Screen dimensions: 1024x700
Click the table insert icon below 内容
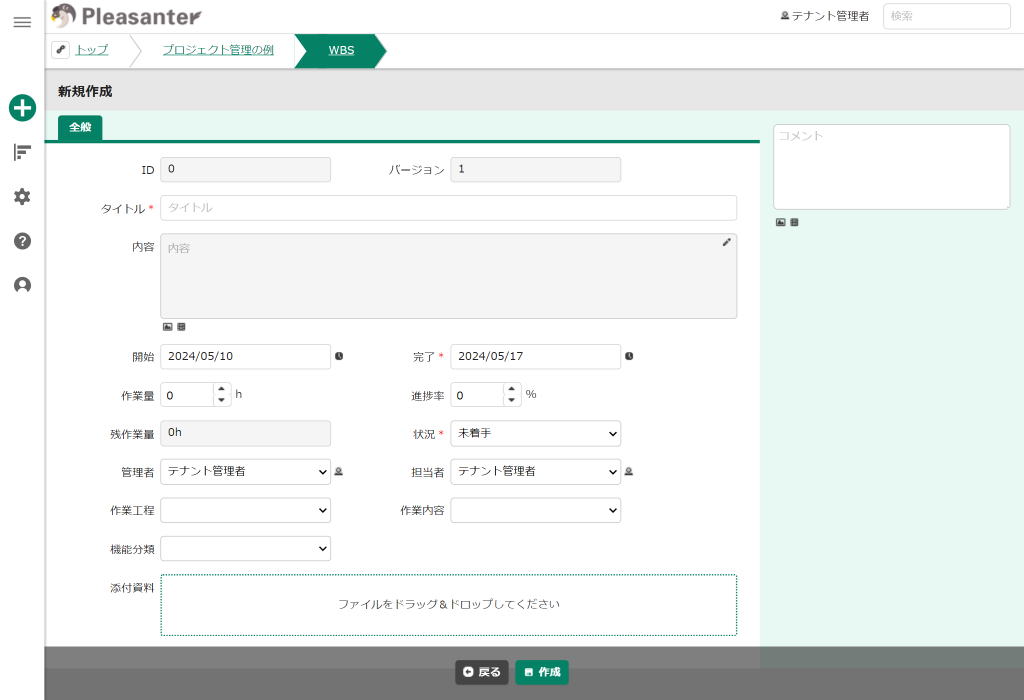click(x=182, y=326)
